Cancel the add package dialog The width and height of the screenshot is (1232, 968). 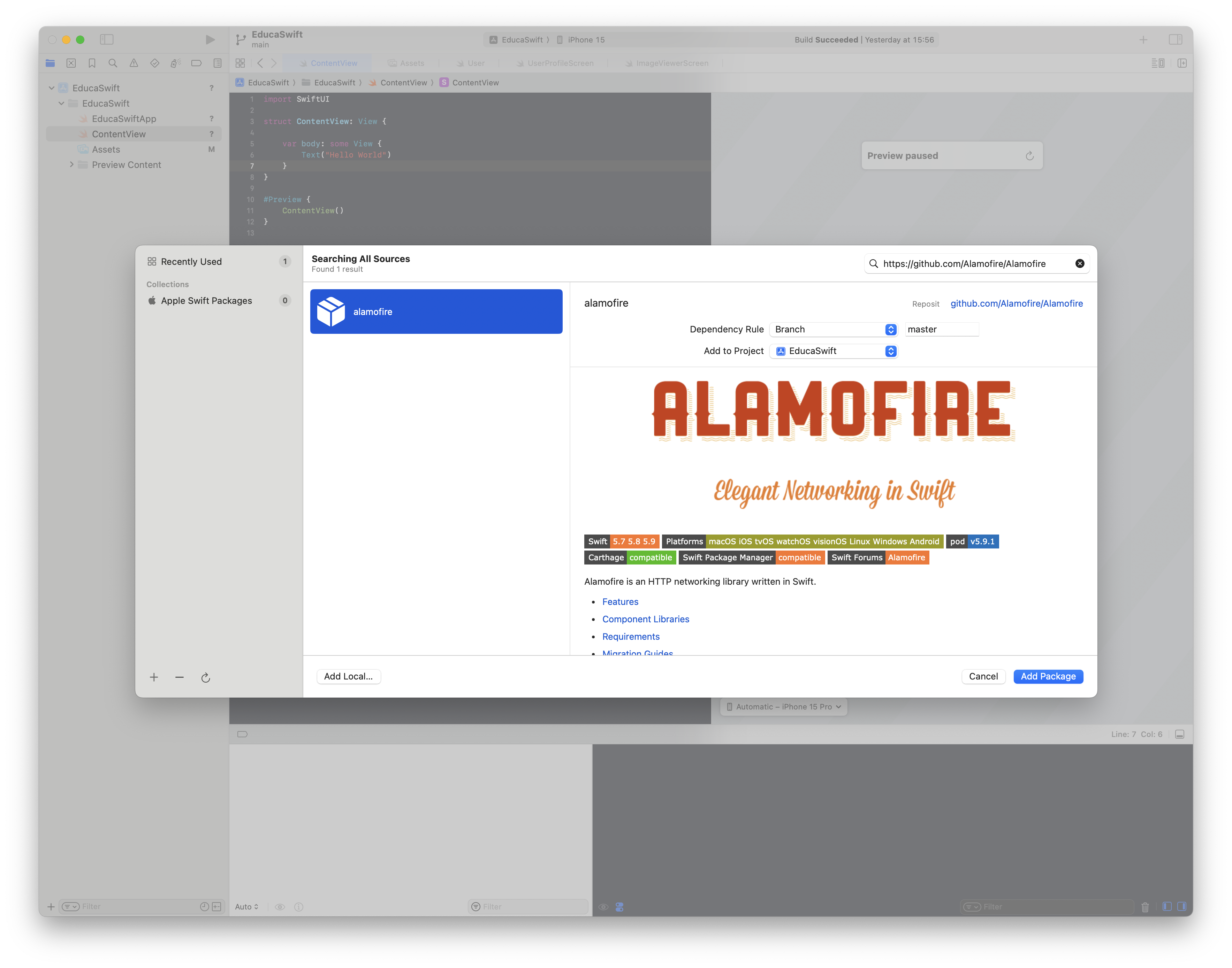[983, 677]
